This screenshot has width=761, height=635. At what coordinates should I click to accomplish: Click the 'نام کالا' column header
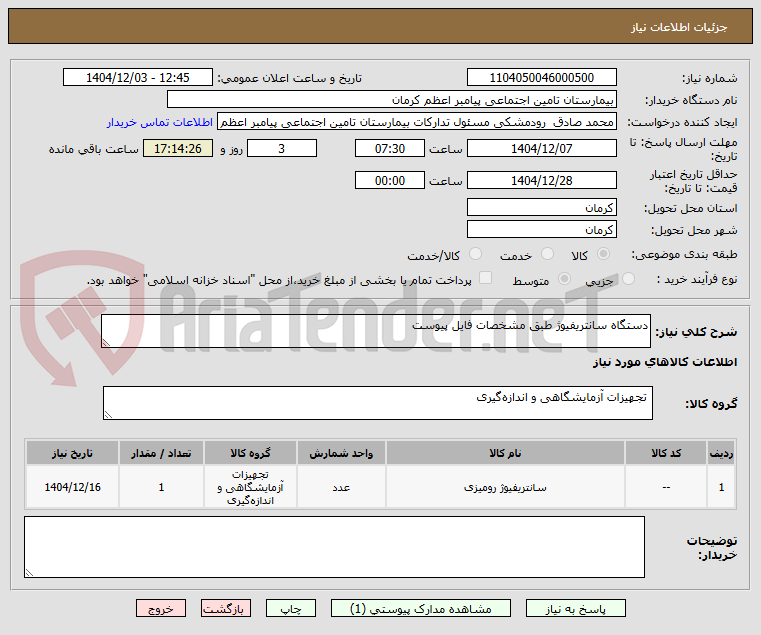[x=505, y=453]
